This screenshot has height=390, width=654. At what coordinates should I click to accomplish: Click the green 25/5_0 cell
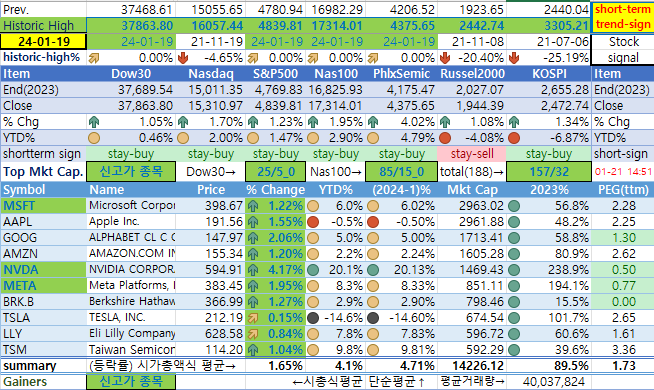pyautogui.click(x=276, y=171)
